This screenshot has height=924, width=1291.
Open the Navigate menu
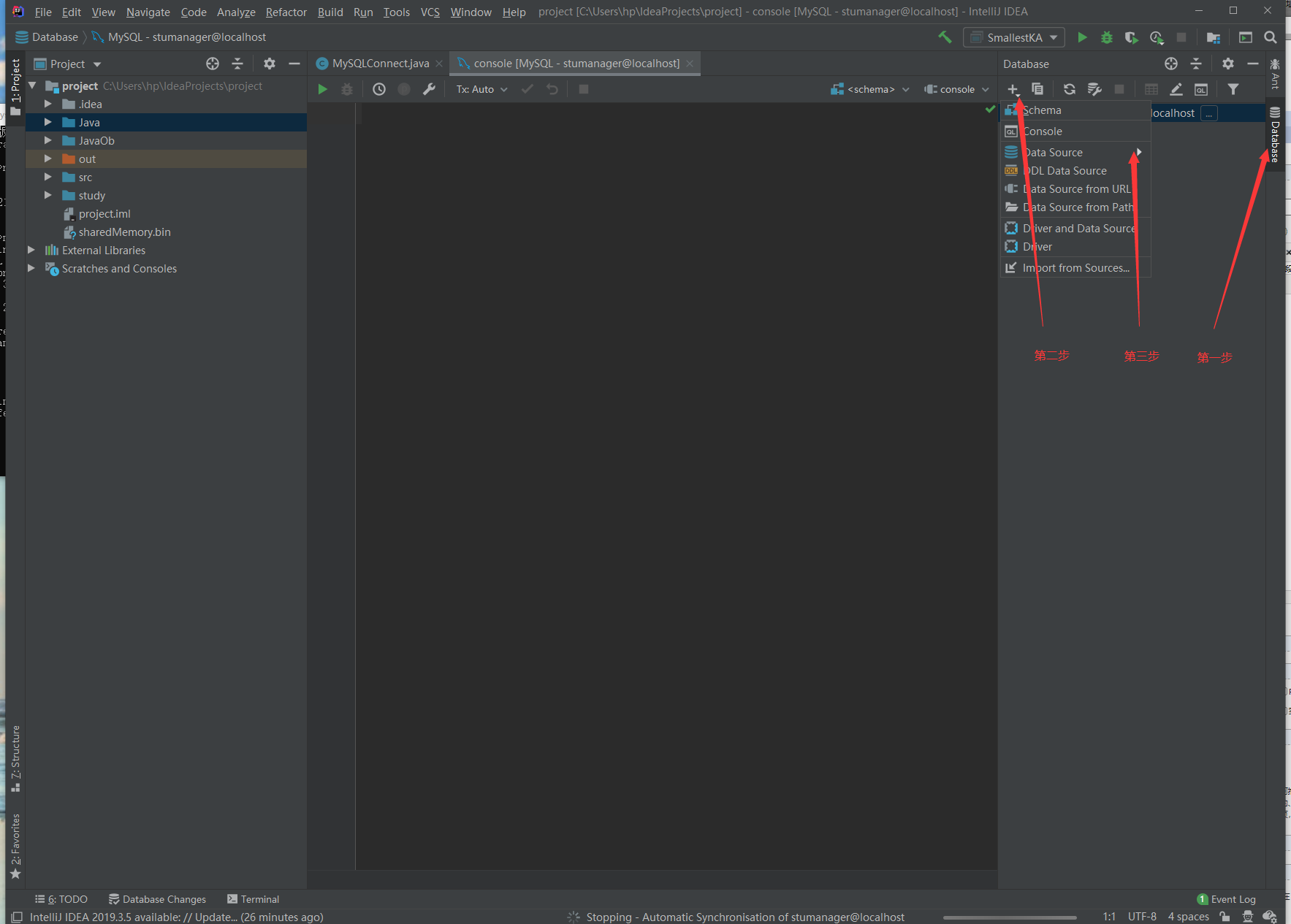pyautogui.click(x=148, y=12)
